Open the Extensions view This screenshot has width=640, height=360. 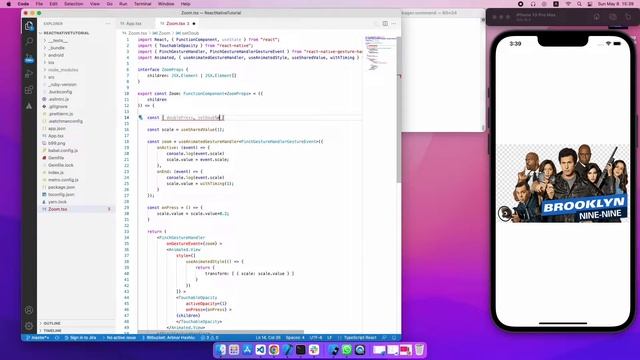[29, 90]
